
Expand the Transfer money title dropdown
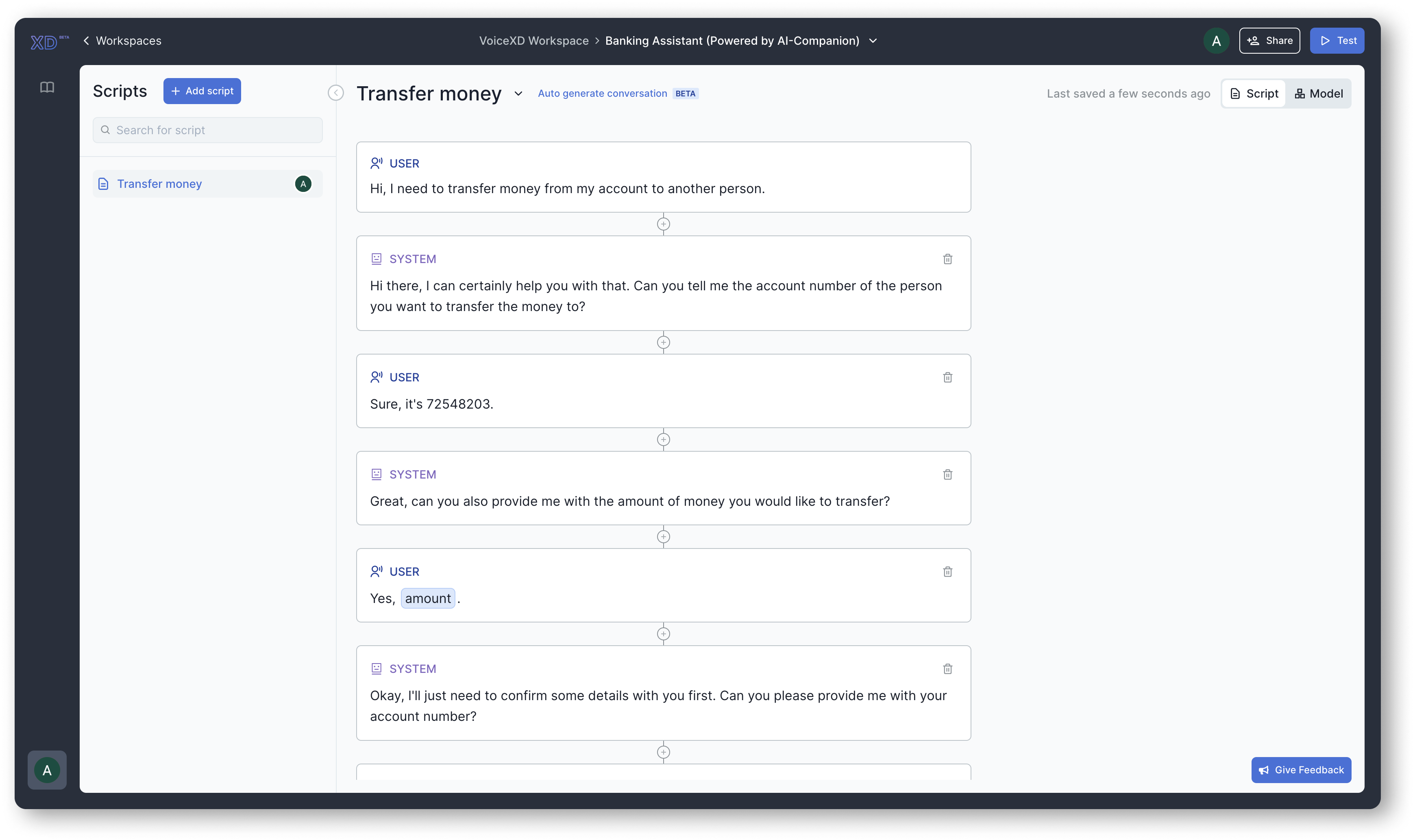tap(518, 94)
